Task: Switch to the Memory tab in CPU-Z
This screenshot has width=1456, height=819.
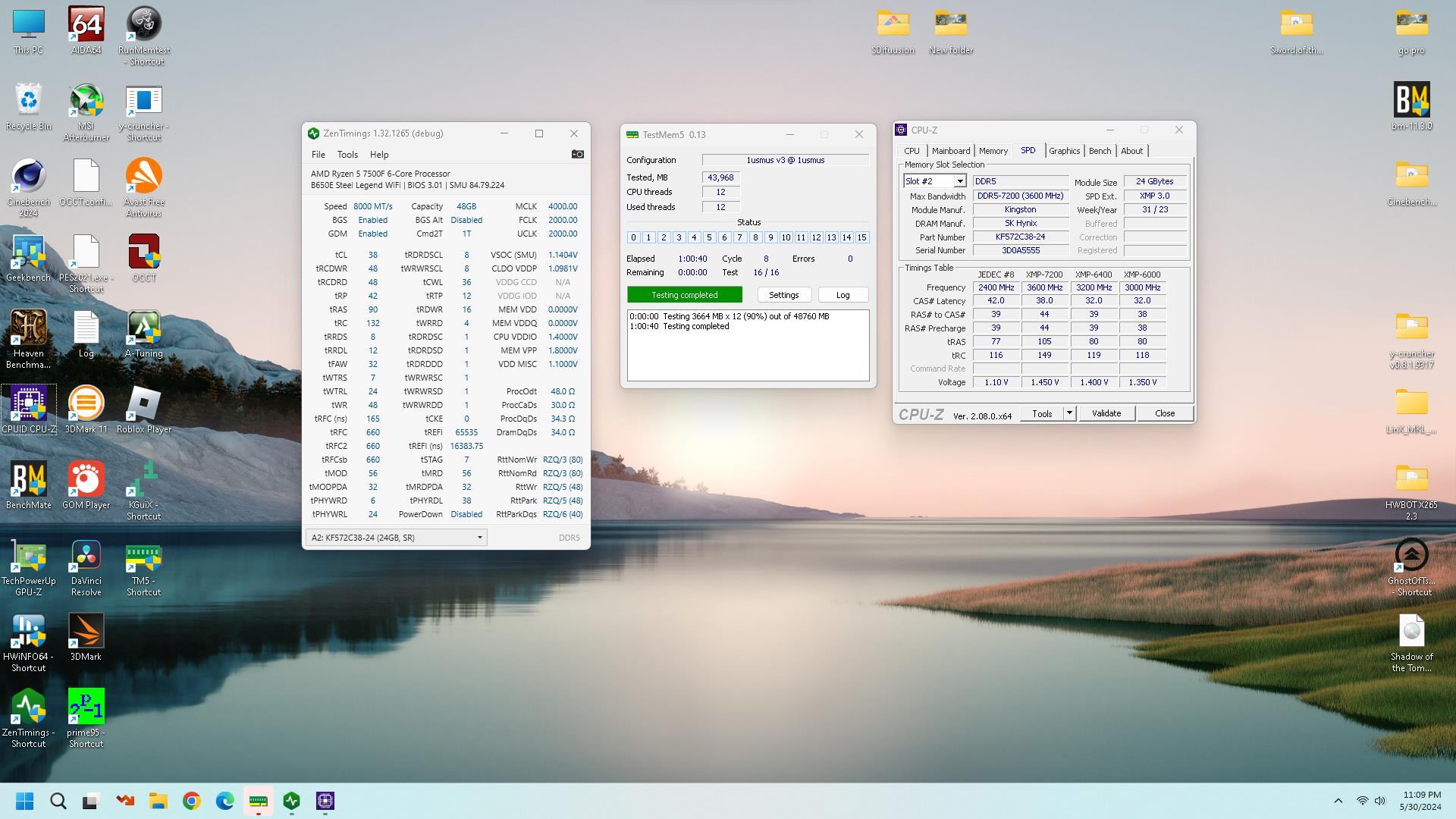Action: click(x=993, y=151)
